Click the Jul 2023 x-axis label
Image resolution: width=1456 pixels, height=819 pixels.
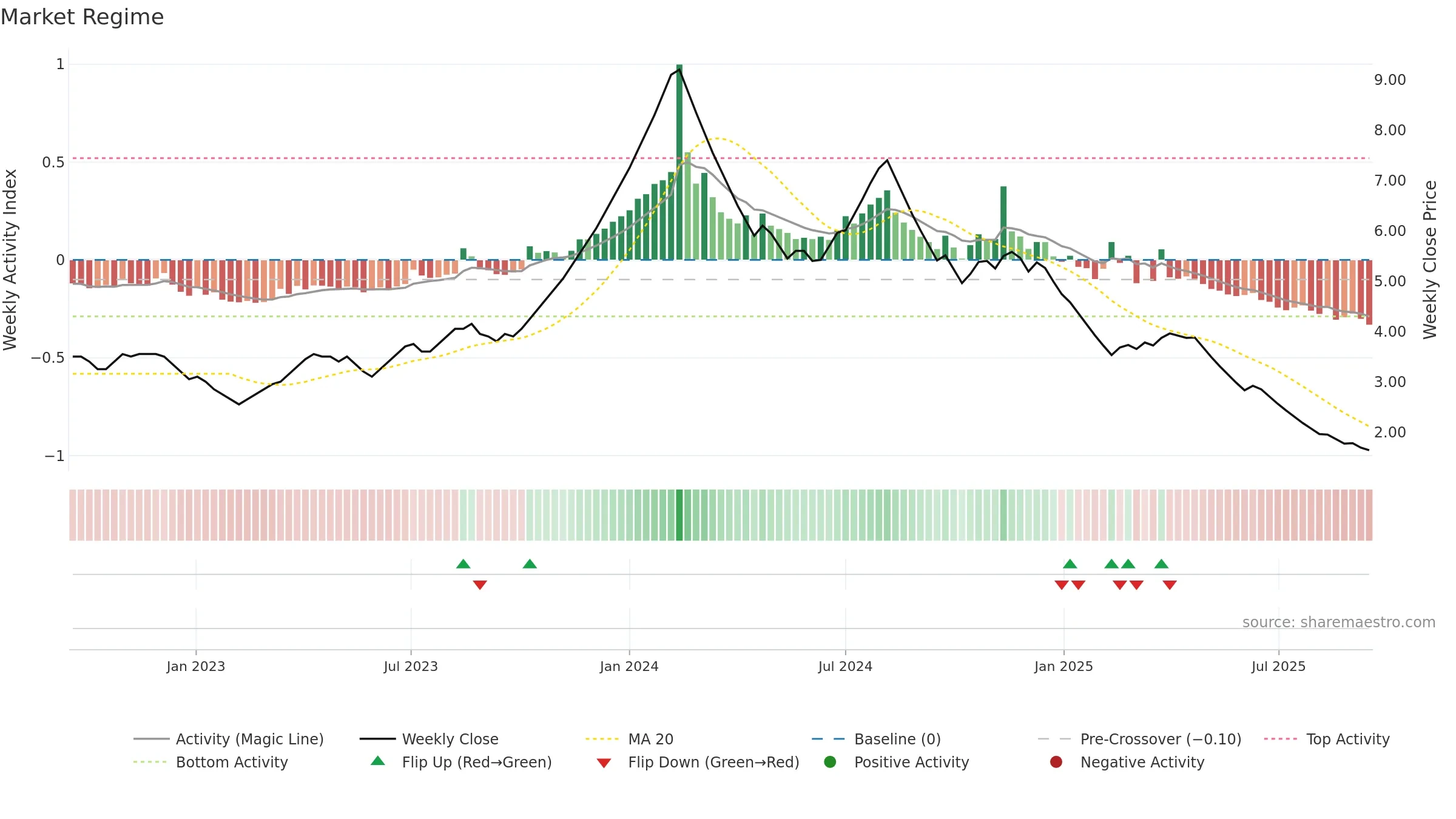(x=411, y=666)
